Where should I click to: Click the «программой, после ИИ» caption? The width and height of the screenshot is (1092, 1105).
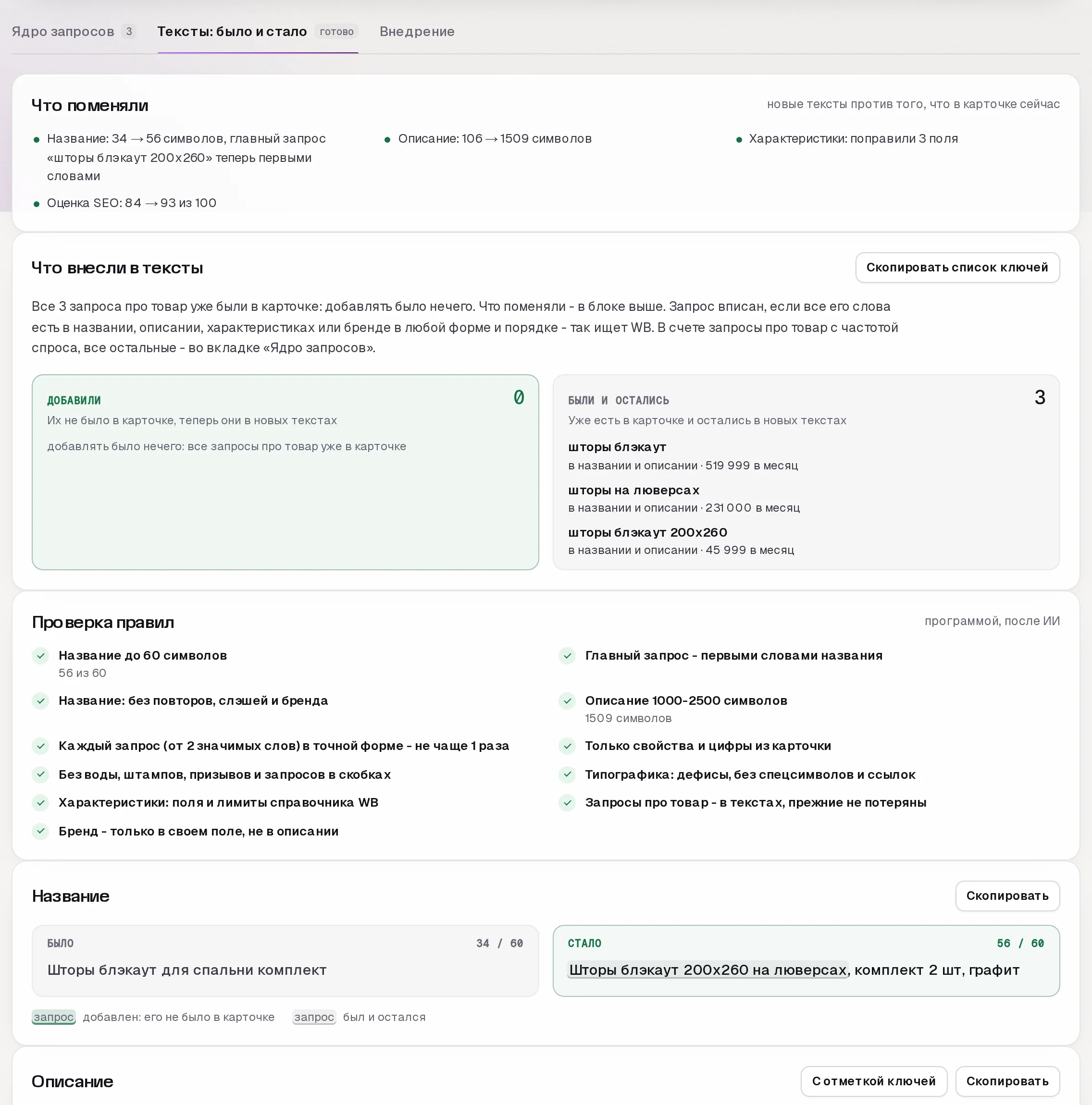click(992, 621)
